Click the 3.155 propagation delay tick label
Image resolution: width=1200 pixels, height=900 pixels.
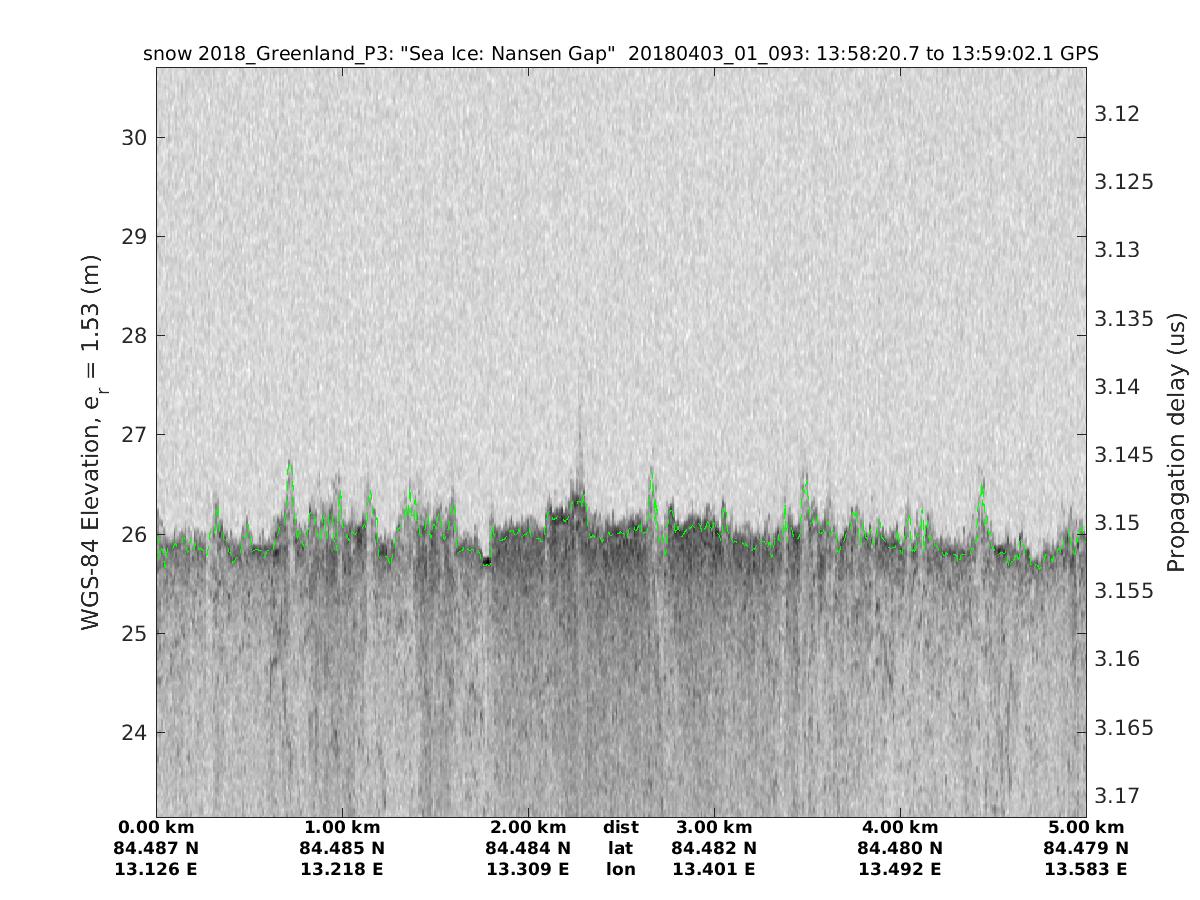(x=1124, y=591)
